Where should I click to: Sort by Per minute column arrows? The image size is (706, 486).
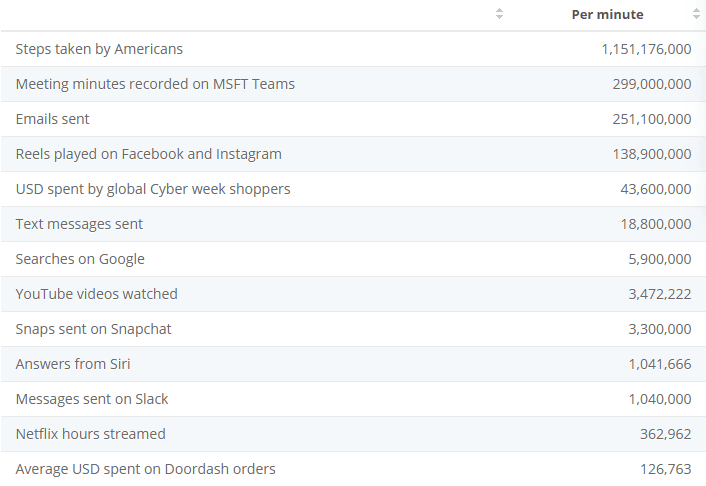697,14
